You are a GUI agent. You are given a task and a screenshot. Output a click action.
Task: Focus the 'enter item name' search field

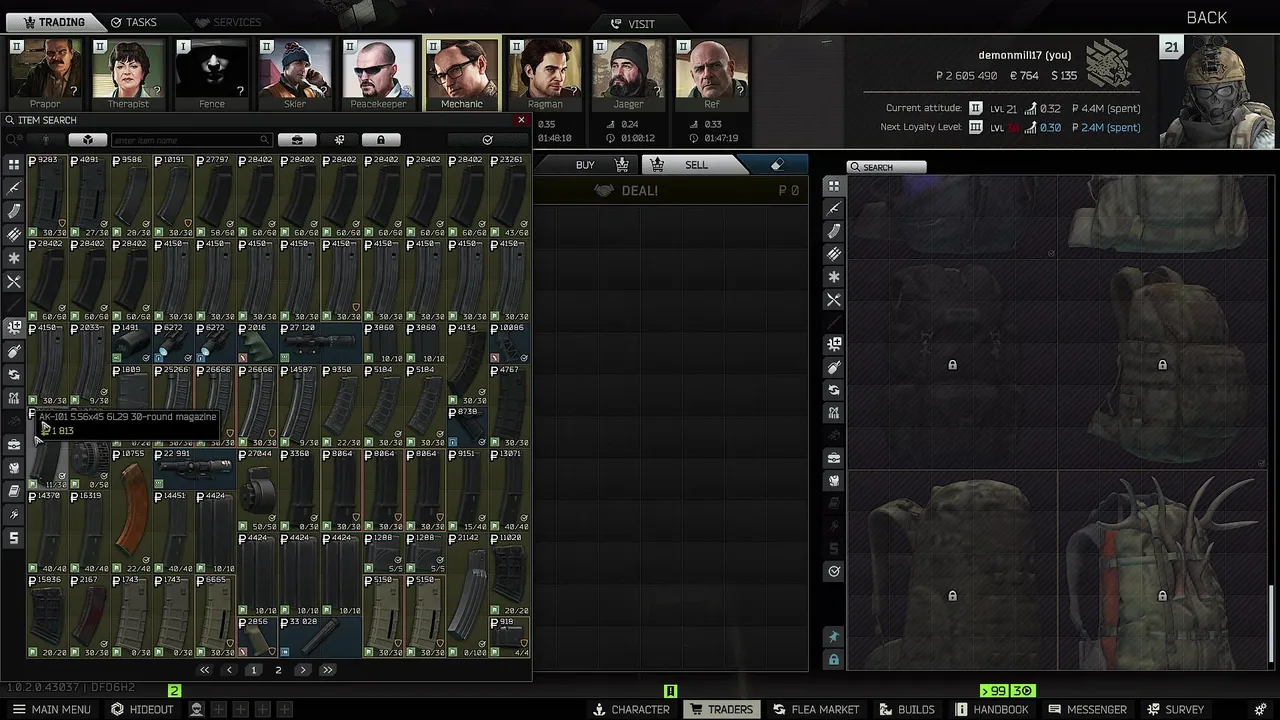pyautogui.click(x=191, y=140)
